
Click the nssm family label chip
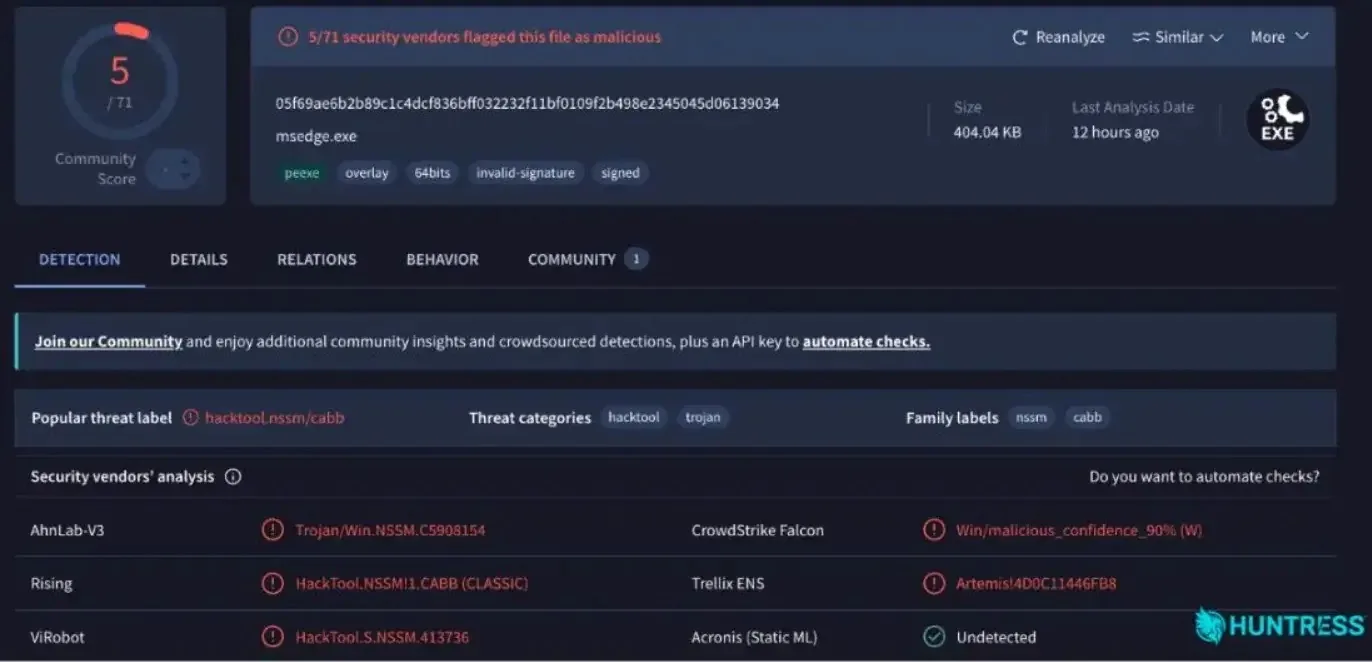click(1031, 417)
